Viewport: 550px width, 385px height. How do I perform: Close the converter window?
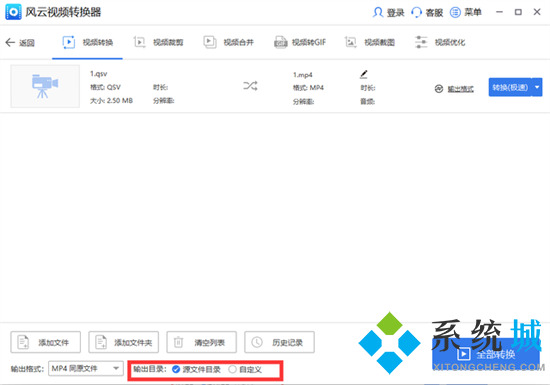(x=537, y=12)
